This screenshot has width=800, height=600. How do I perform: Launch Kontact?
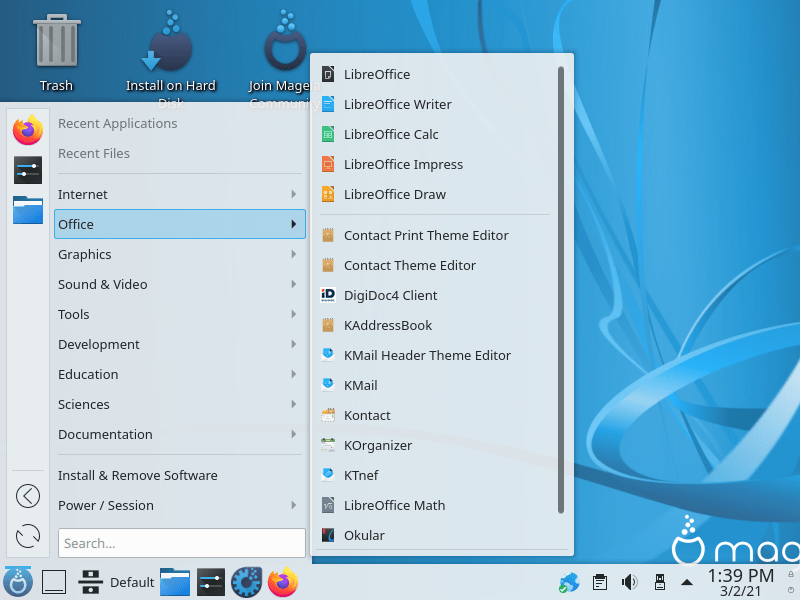(435, 416)
